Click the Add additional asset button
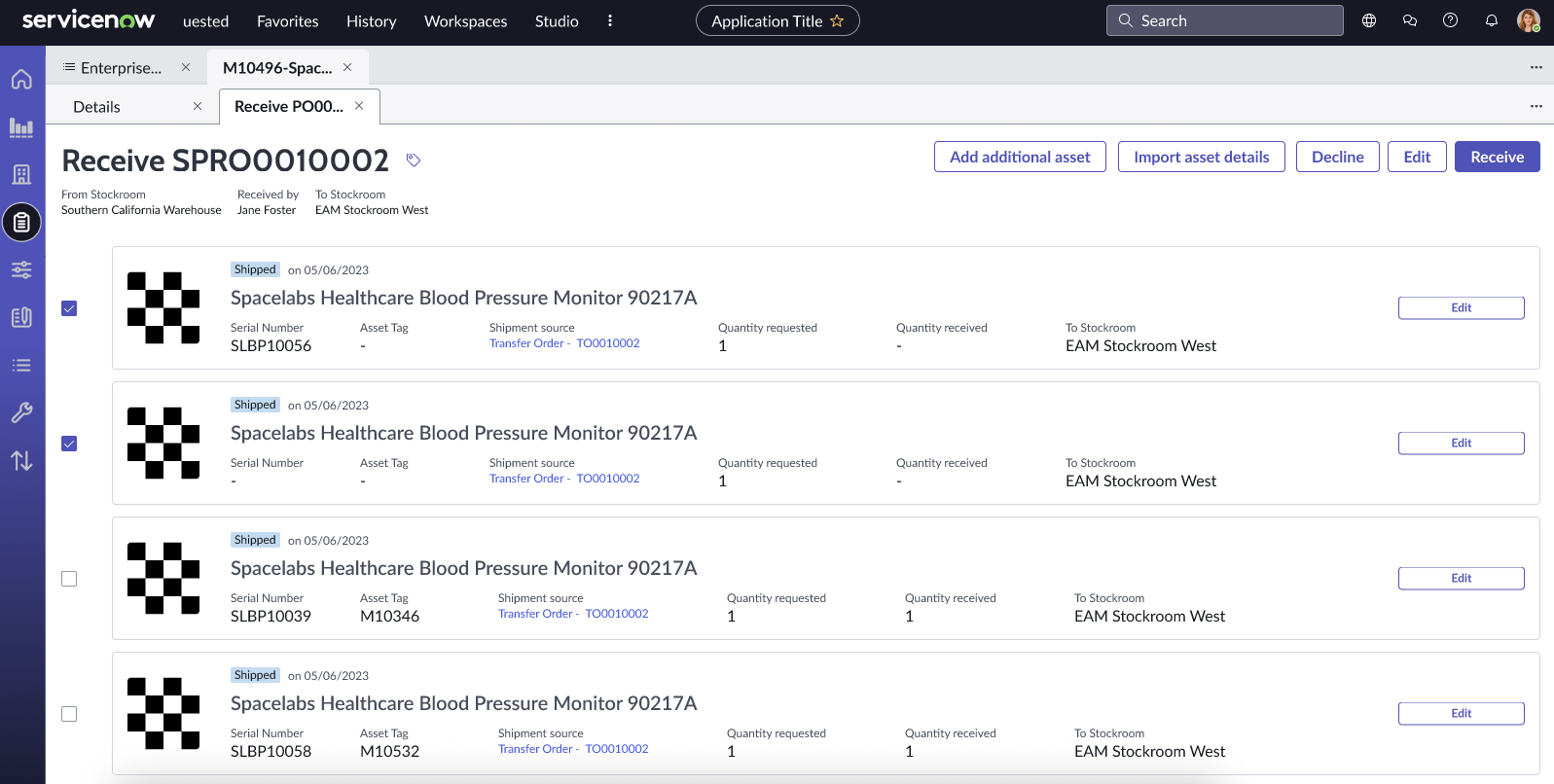 (x=1020, y=157)
